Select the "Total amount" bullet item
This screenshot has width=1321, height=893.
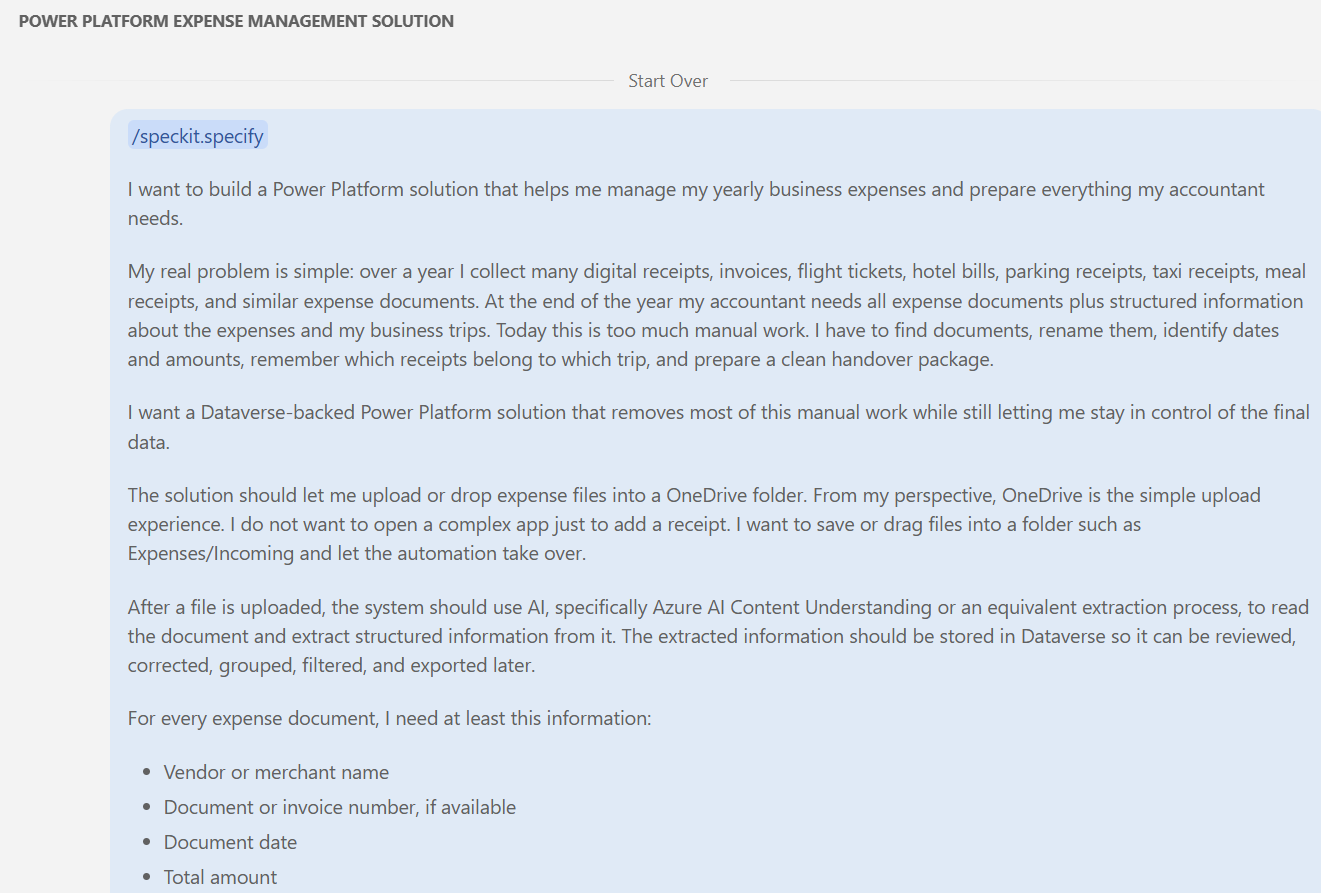(220, 877)
